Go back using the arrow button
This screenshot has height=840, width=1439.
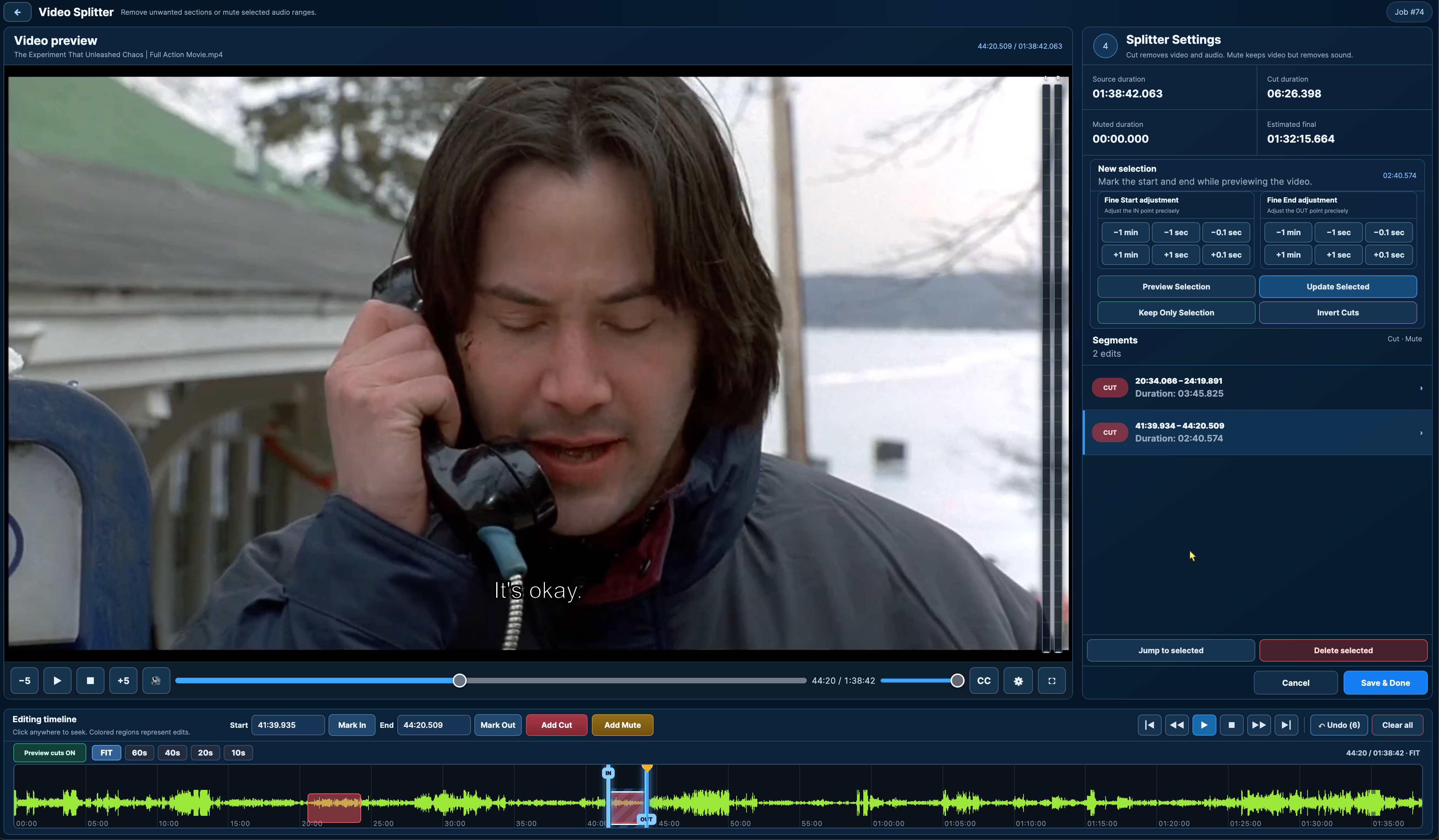18,12
